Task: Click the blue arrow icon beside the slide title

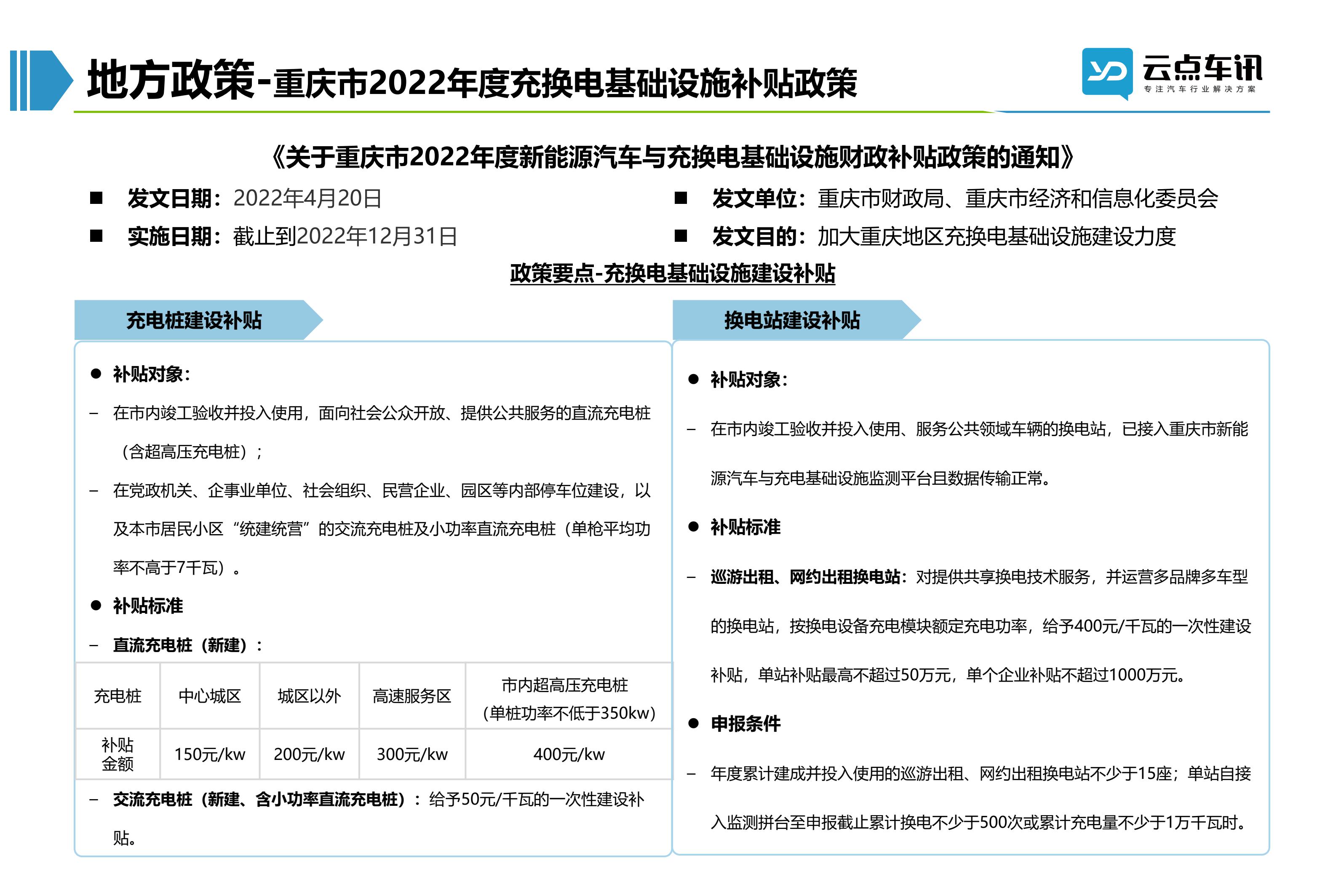Action: pyautogui.click(x=41, y=80)
